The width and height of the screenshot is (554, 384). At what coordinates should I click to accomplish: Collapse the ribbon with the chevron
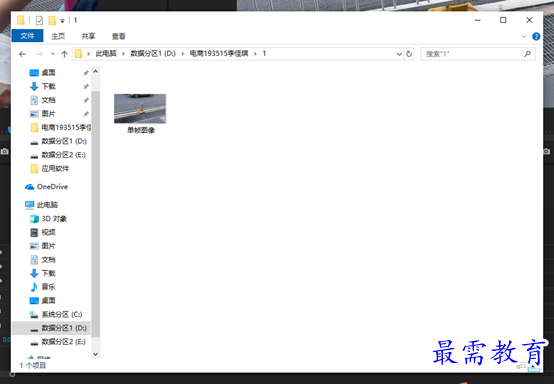pyautogui.click(x=524, y=36)
